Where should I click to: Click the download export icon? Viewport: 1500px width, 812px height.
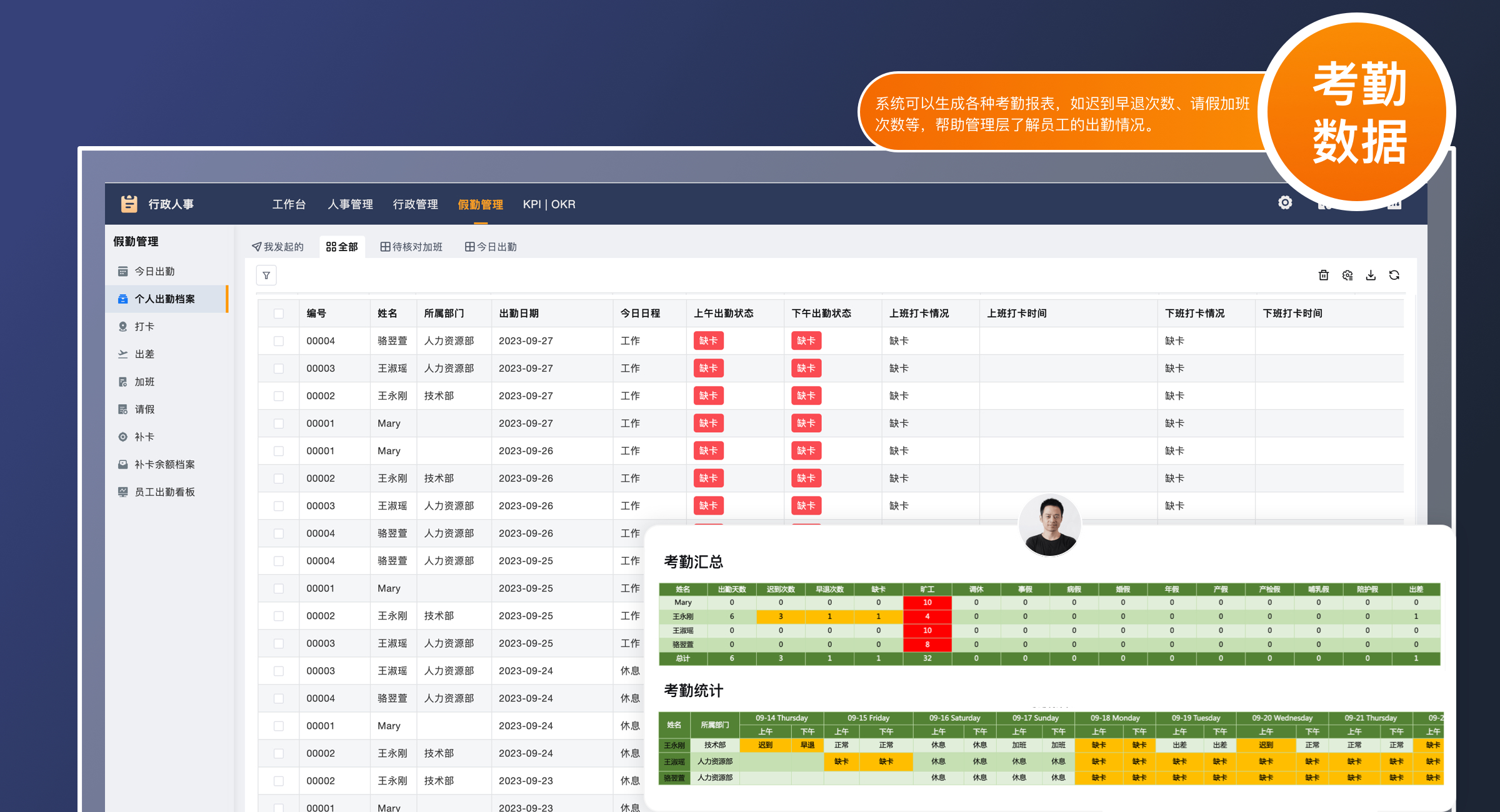[1371, 275]
